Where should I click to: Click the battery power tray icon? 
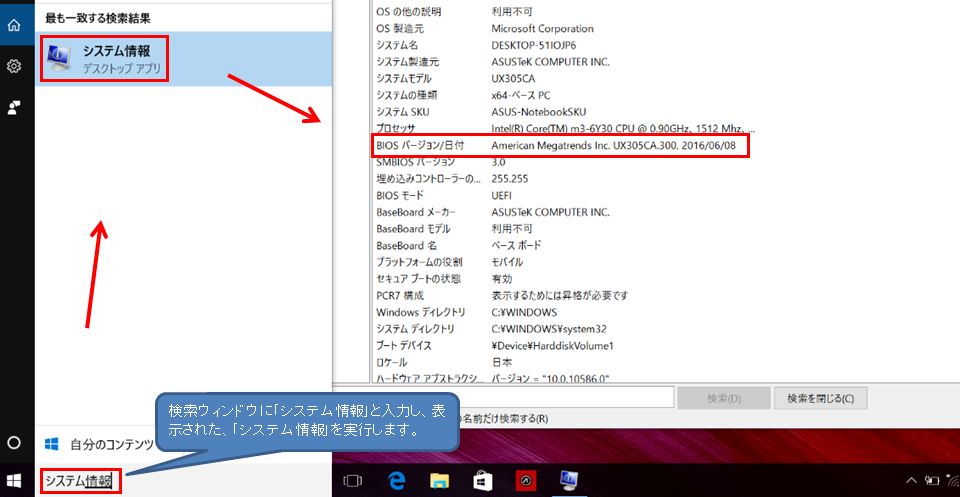click(x=931, y=481)
